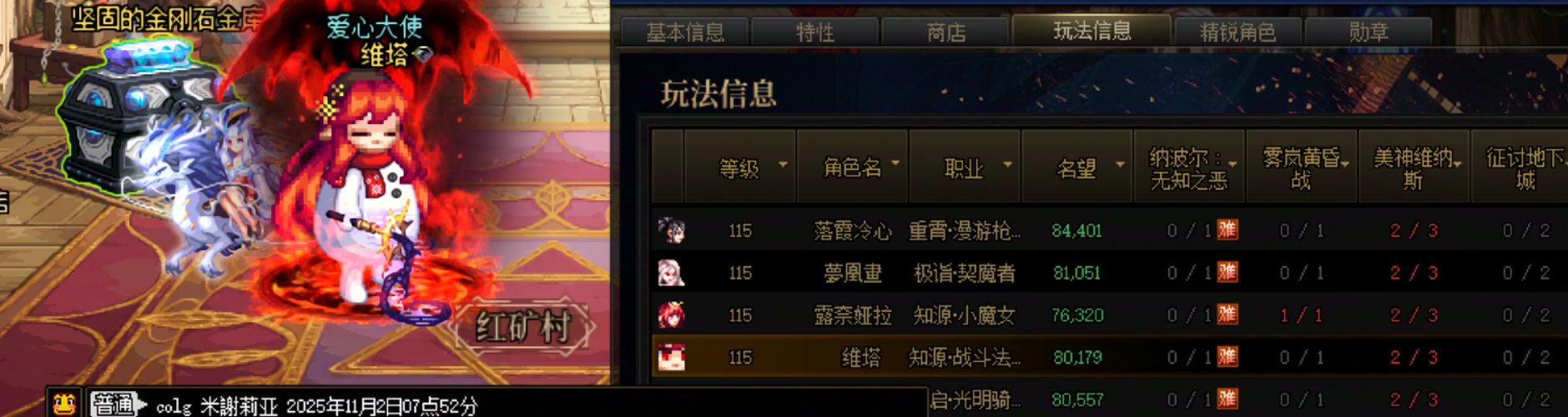
Task: Open the 角色名 column sort arrow
Action: point(895,163)
